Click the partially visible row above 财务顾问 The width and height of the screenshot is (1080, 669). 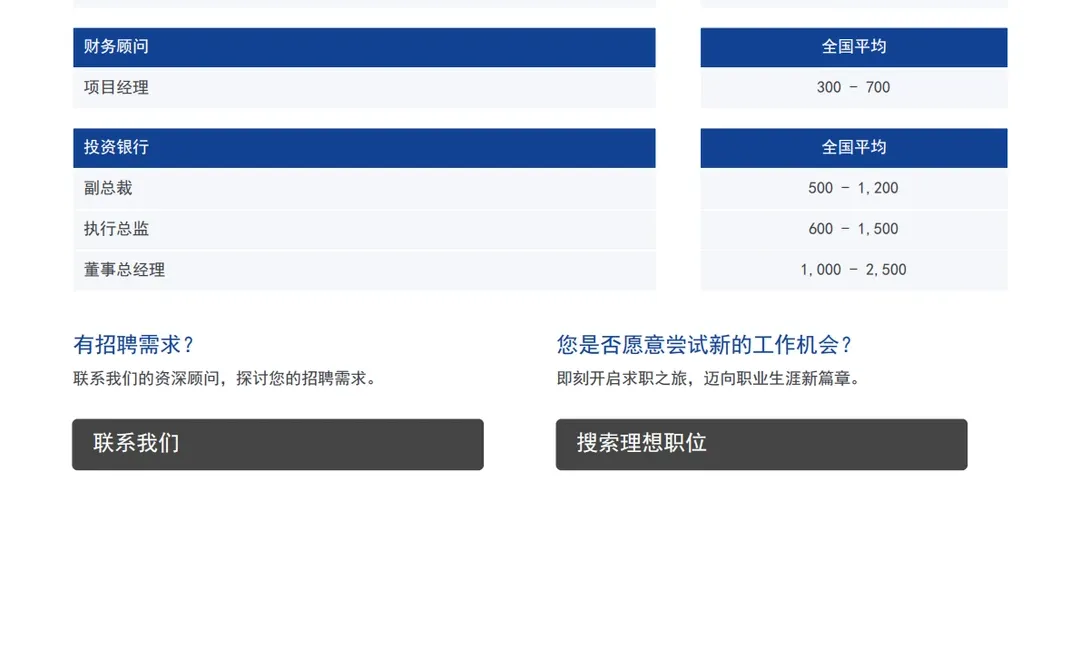363,3
